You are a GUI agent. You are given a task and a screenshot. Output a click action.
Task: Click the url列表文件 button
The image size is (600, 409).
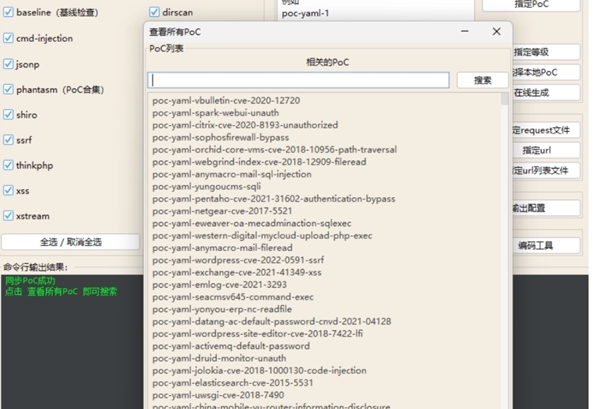pyautogui.click(x=546, y=171)
